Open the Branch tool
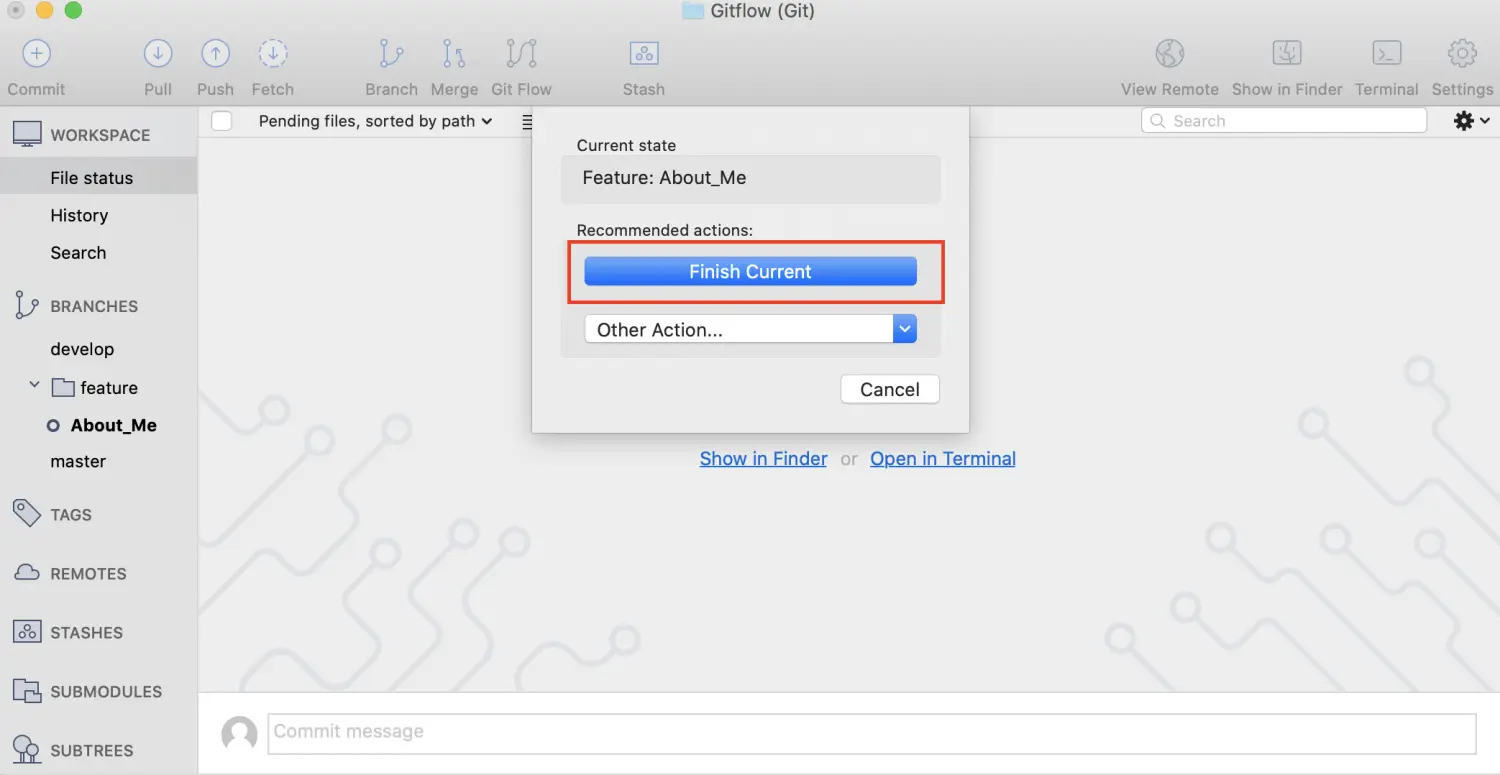1500x775 pixels. [x=391, y=53]
